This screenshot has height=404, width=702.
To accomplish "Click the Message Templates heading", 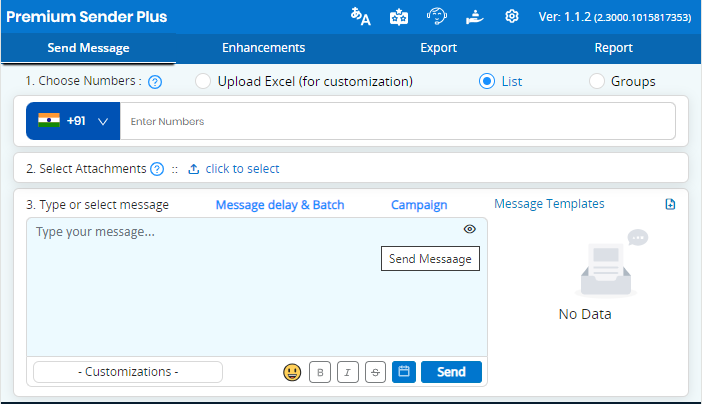I will coord(549,204).
